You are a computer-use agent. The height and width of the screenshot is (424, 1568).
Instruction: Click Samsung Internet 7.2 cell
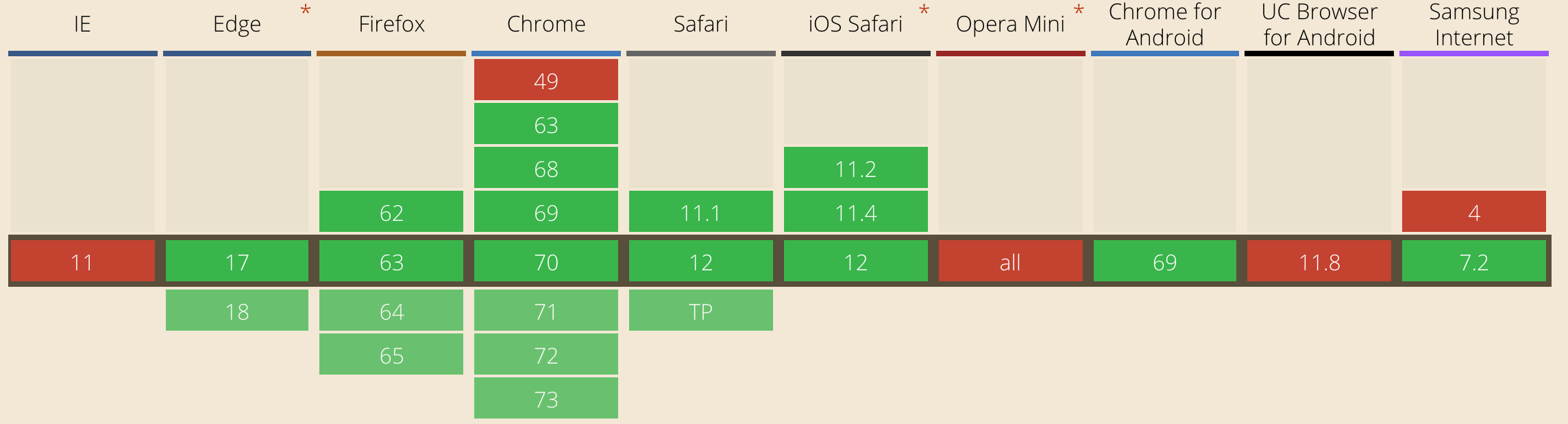tap(1473, 261)
